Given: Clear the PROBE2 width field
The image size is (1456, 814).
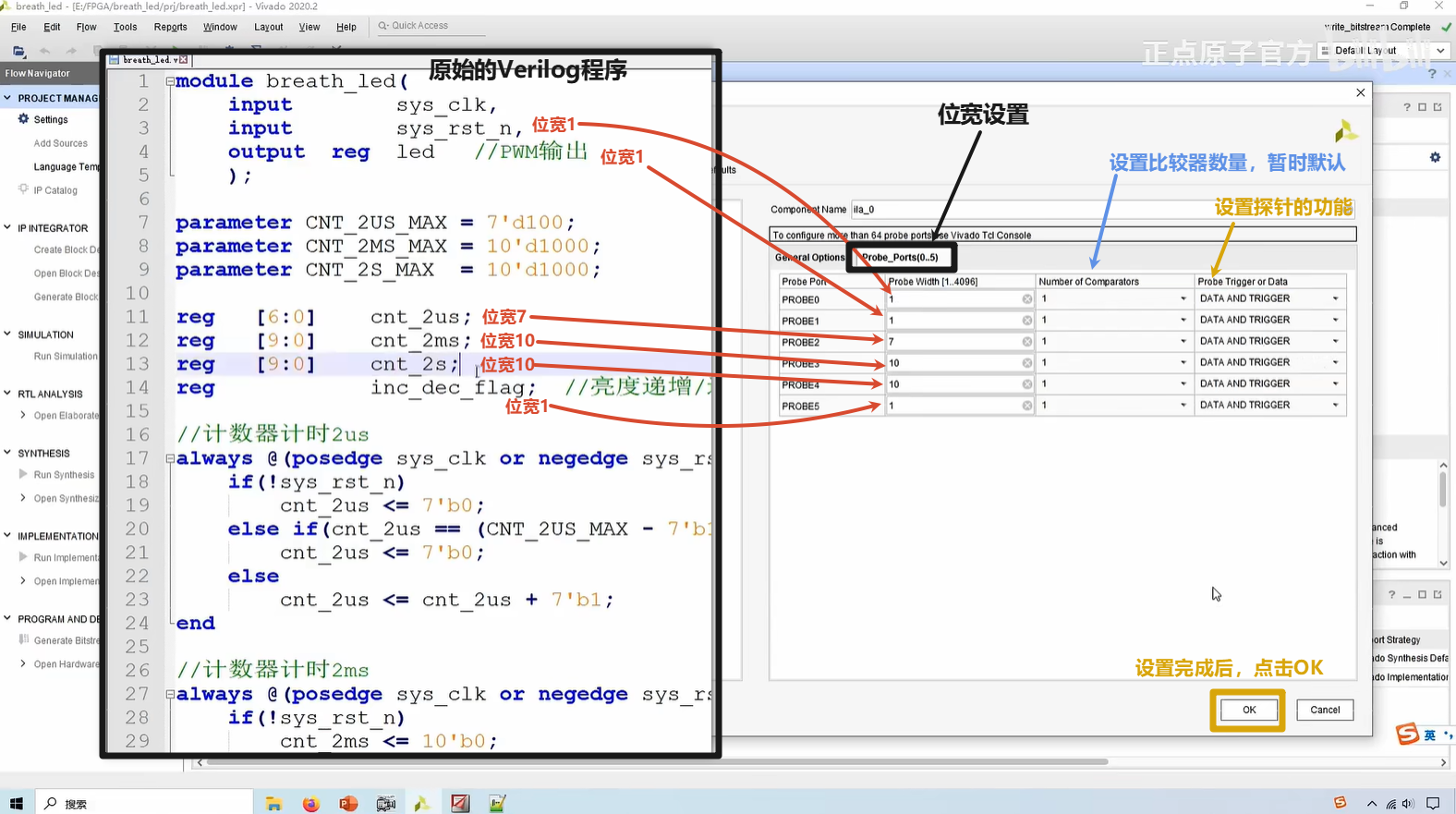Looking at the screenshot, I should point(1026,342).
